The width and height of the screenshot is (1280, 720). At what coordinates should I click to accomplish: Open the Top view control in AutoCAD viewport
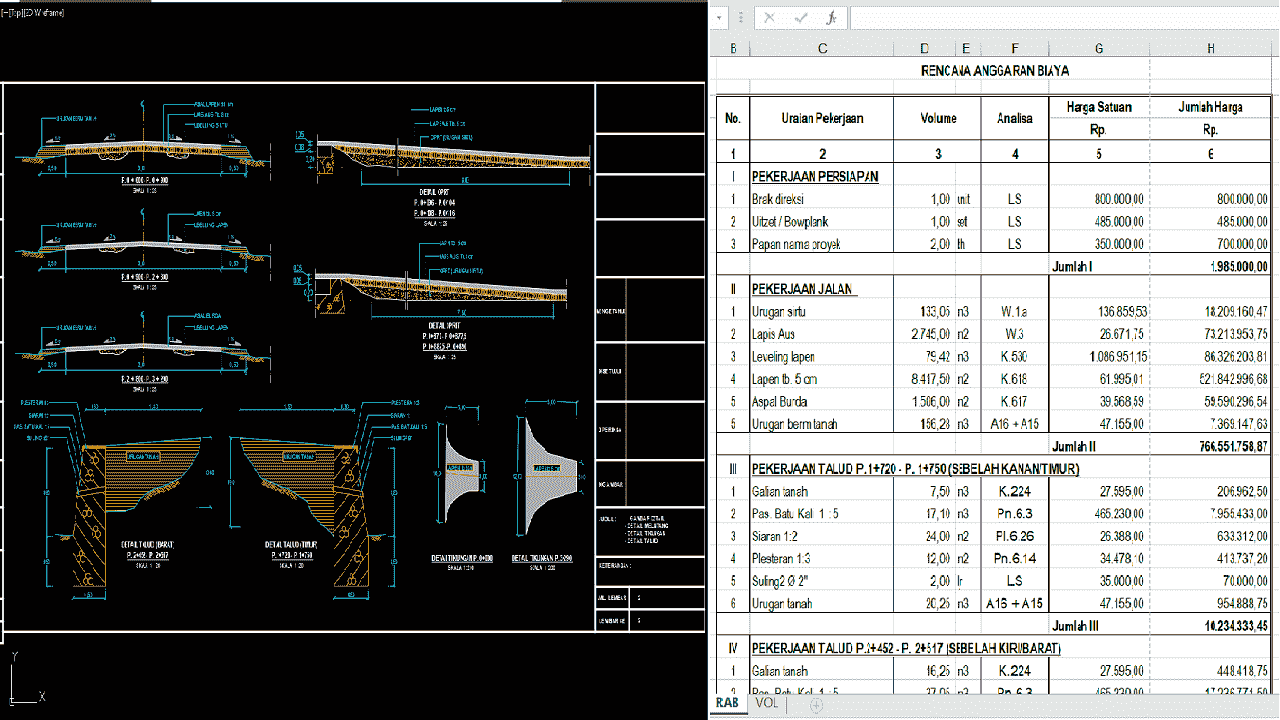(15, 14)
